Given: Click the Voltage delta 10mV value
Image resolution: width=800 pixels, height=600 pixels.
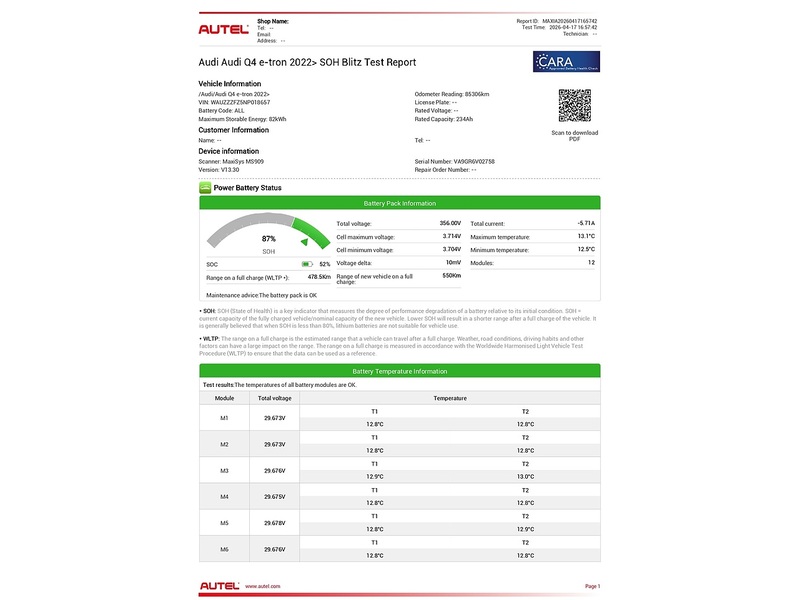Looking at the screenshot, I should point(453,262).
